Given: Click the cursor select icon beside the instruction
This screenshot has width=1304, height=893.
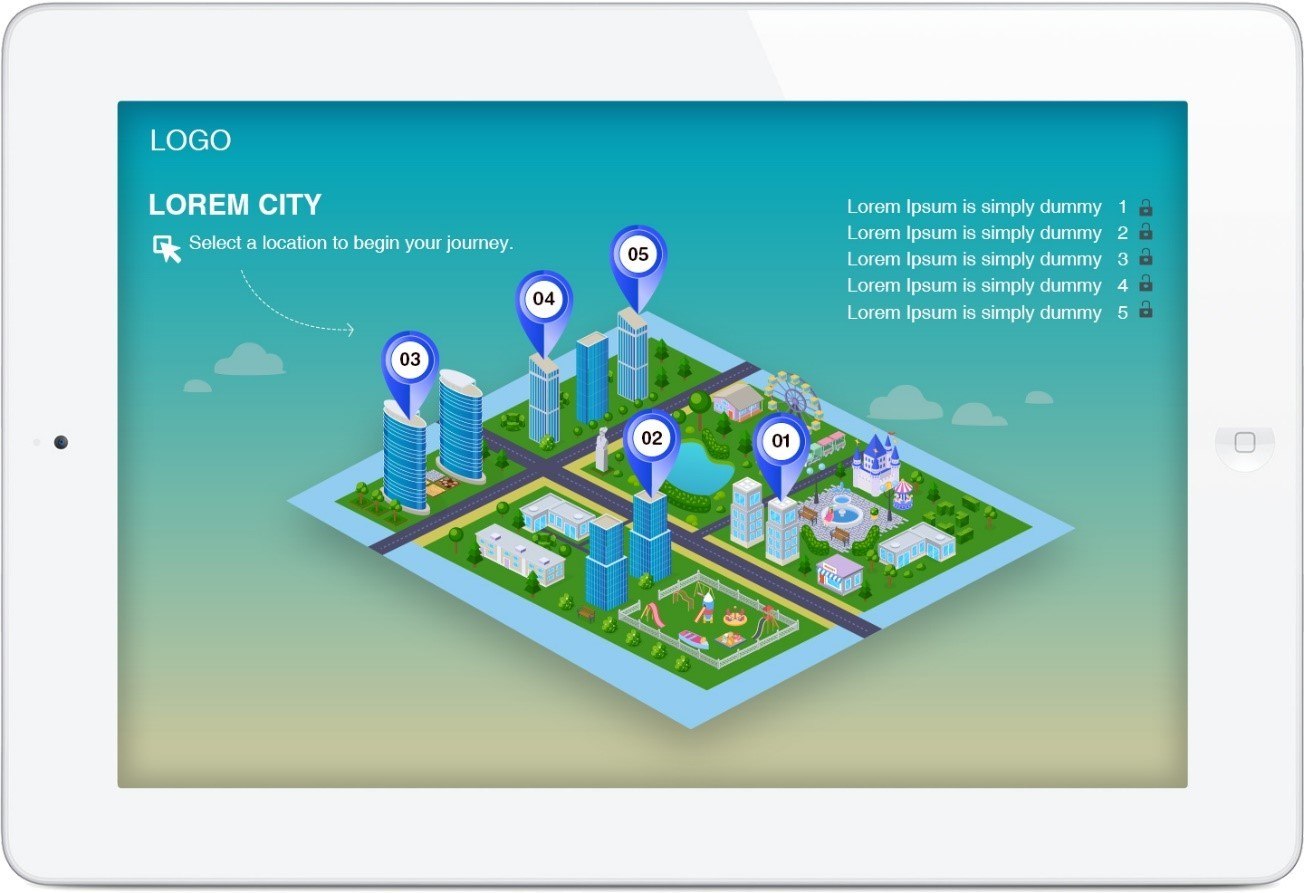Looking at the screenshot, I should tap(166, 247).
